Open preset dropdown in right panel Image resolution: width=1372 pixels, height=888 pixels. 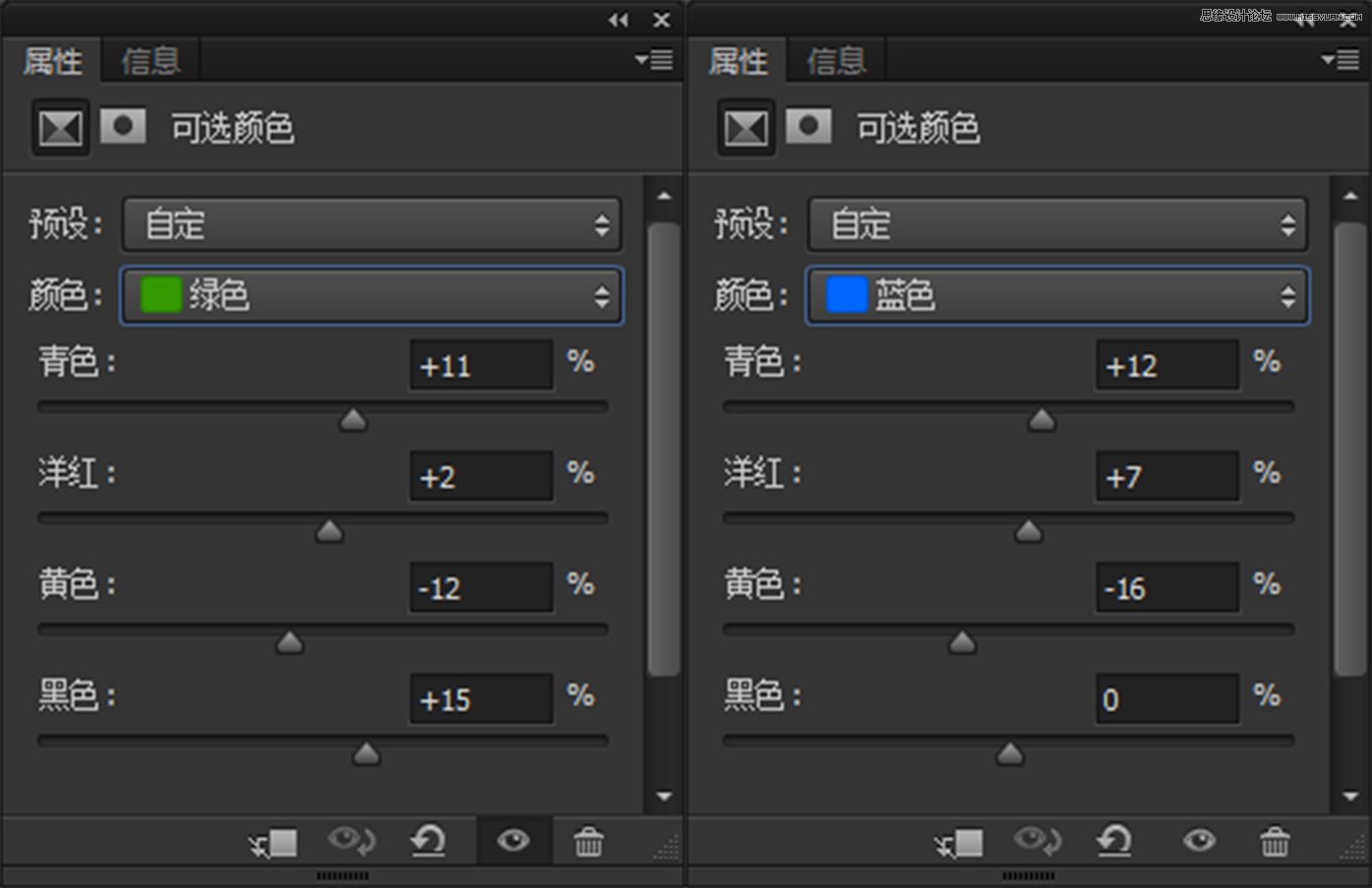coord(1057,224)
